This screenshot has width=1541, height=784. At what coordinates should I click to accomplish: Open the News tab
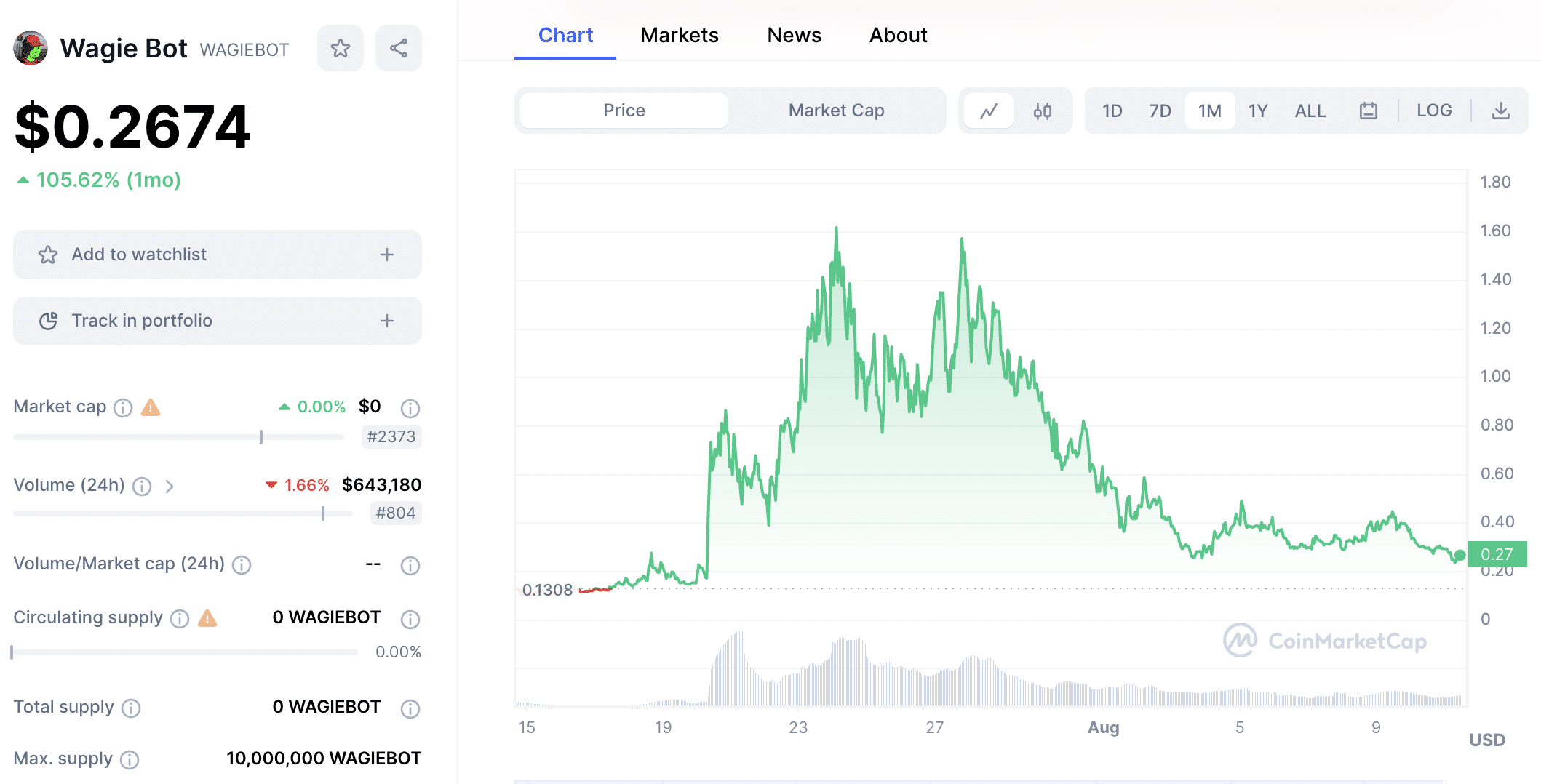(794, 35)
